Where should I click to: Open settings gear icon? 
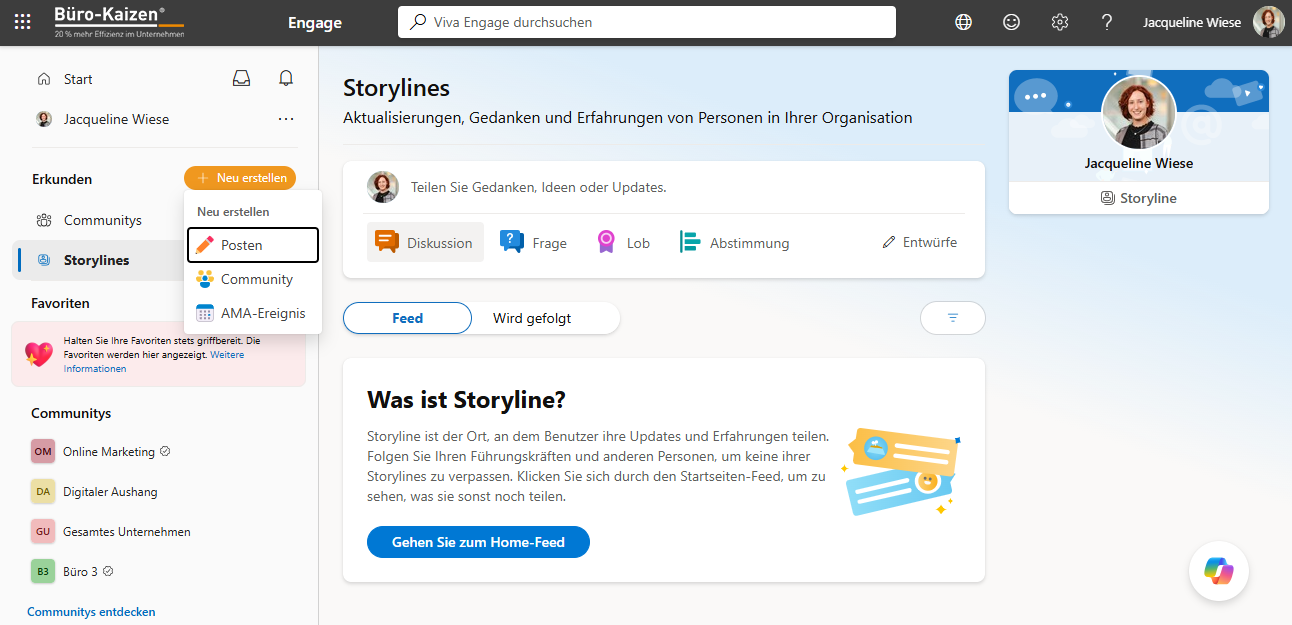pos(1059,22)
